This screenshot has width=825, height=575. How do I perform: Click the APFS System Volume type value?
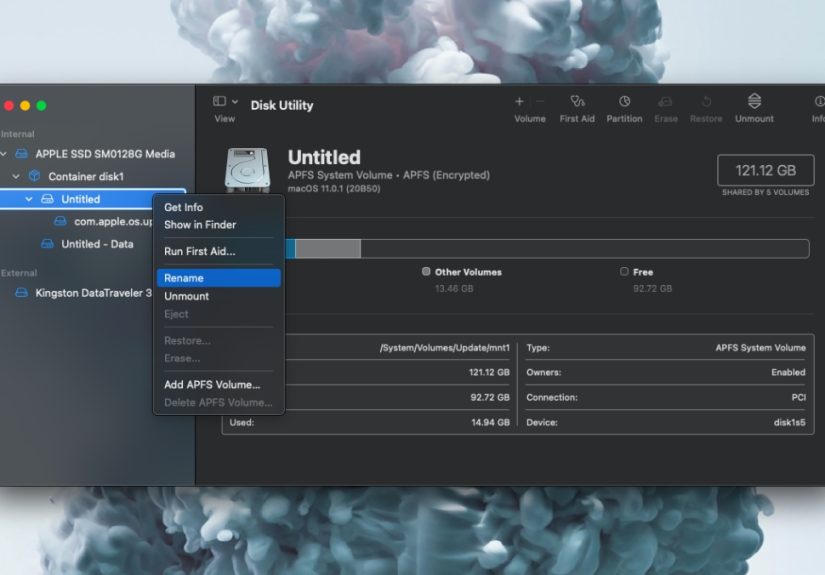click(760, 348)
